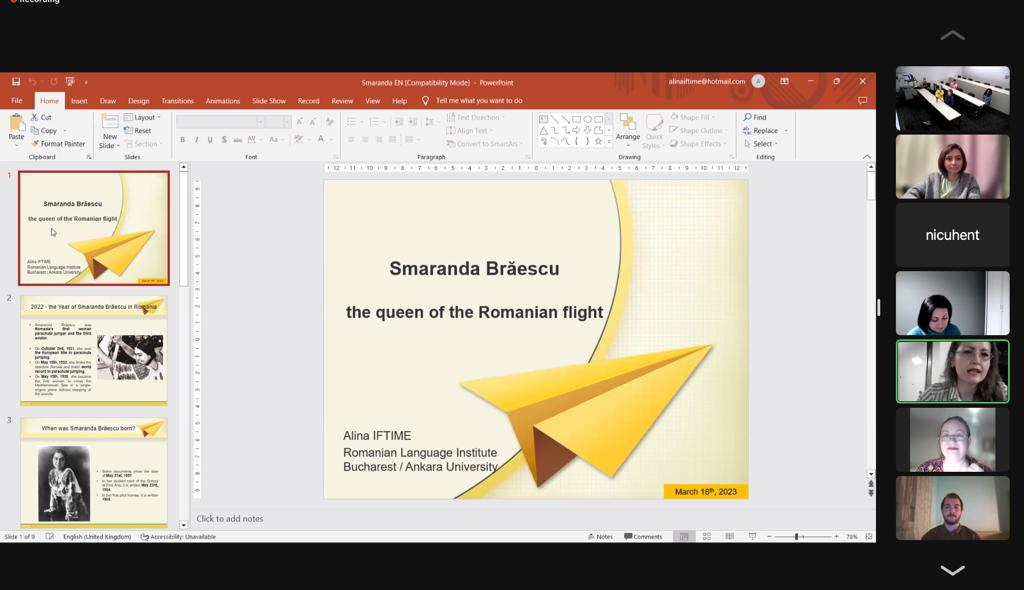Image resolution: width=1024 pixels, height=590 pixels.
Task: Toggle Underline formatting
Action: click(x=210, y=139)
